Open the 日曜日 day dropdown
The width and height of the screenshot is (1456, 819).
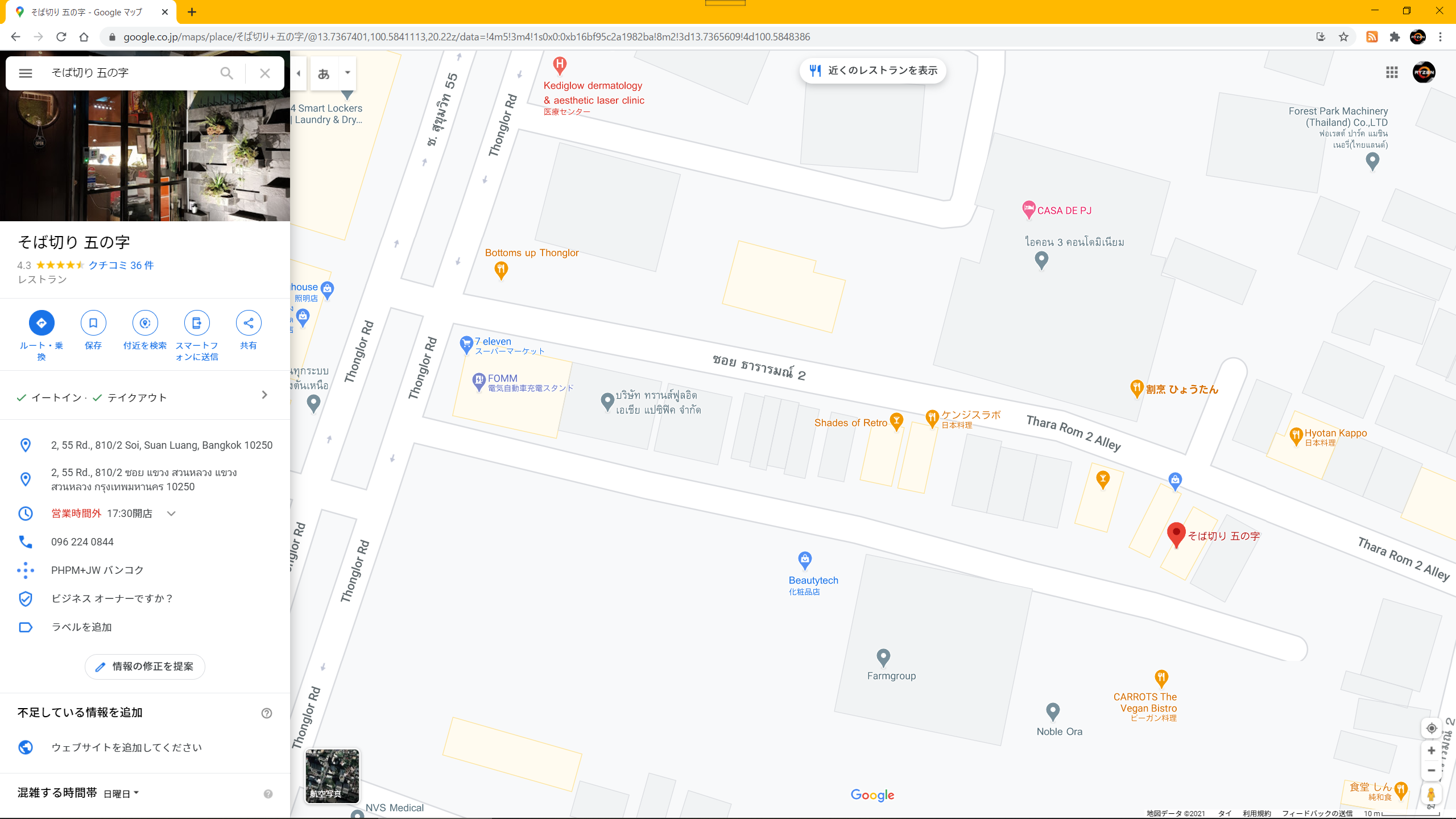click(121, 793)
